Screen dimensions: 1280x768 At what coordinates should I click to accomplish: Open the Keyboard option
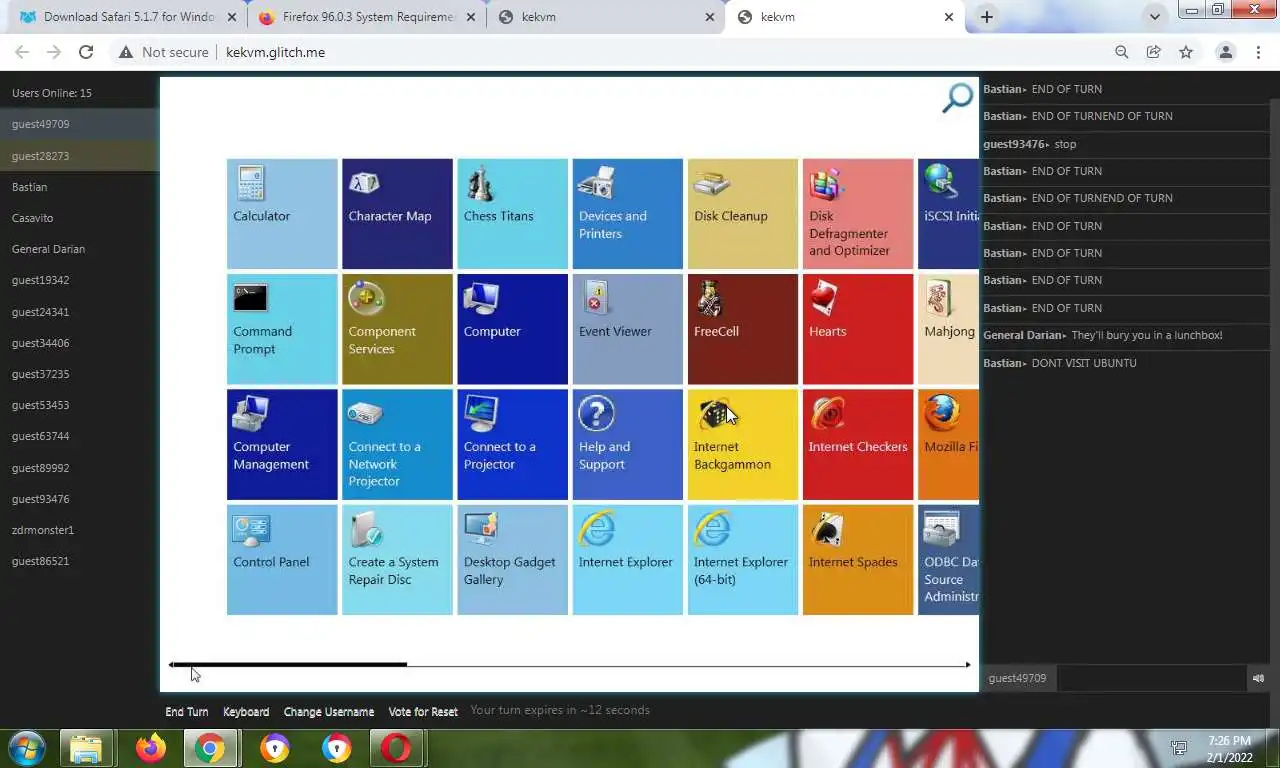[246, 712]
